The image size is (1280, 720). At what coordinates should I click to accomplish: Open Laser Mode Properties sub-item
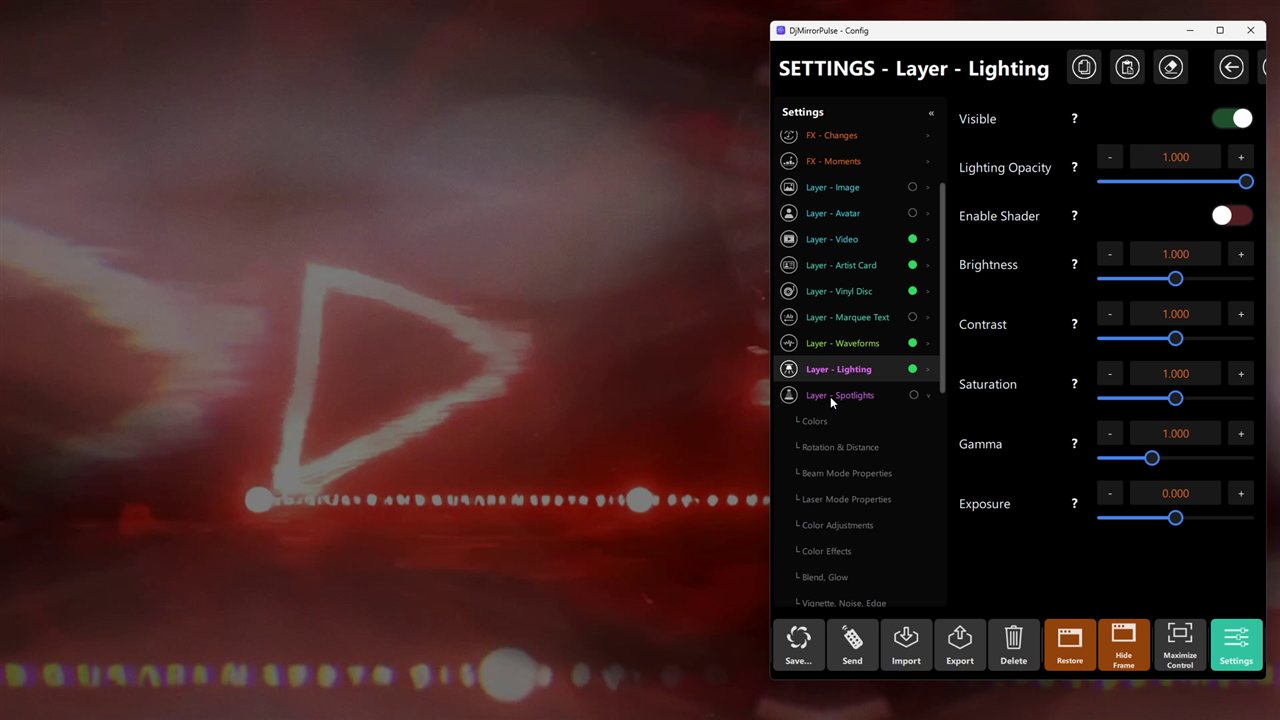[x=846, y=499]
